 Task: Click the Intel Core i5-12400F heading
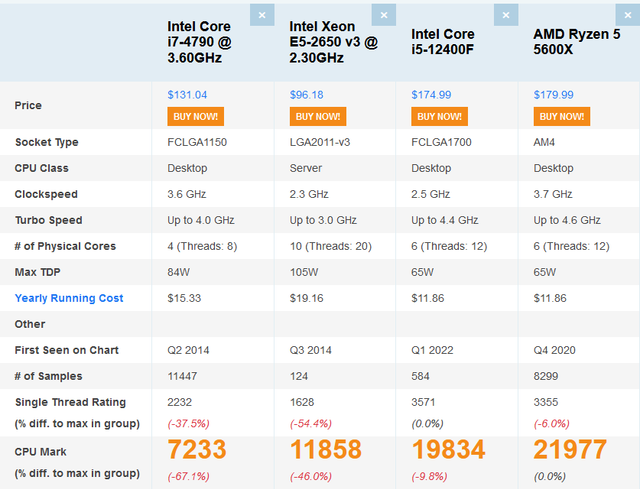point(443,42)
